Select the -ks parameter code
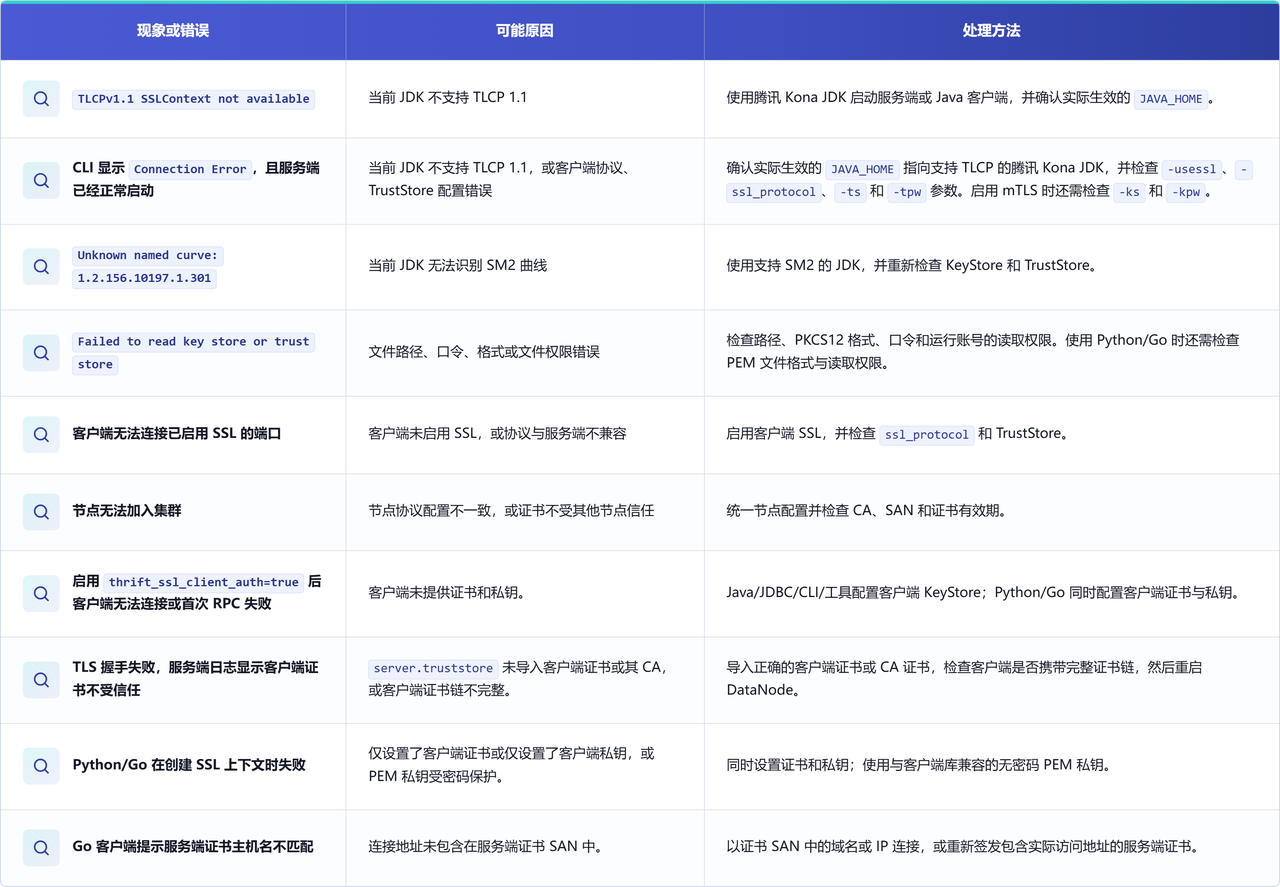Image resolution: width=1280 pixels, height=887 pixels. tap(1129, 192)
